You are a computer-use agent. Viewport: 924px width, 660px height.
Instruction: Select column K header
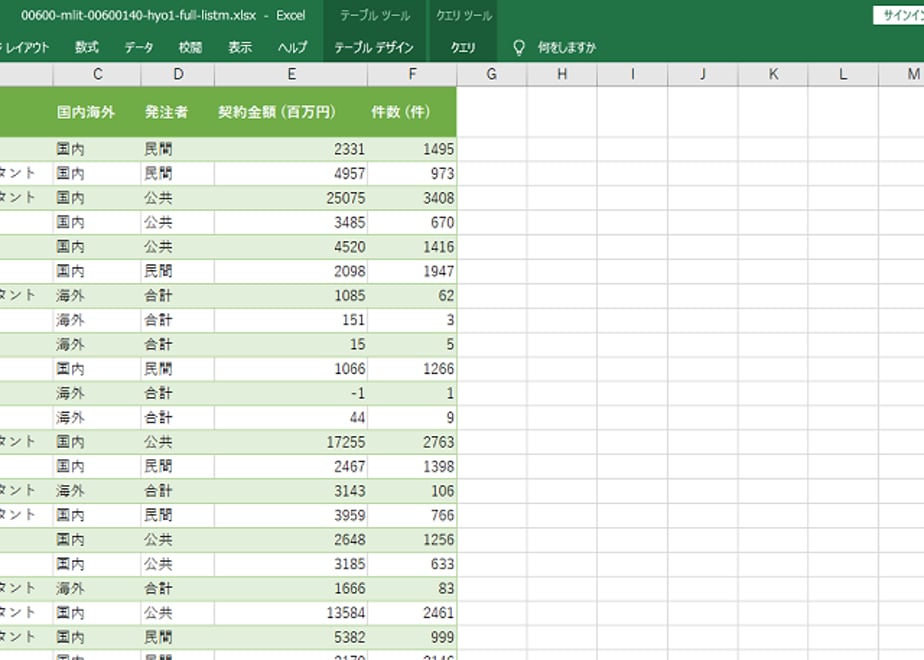[773, 74]
